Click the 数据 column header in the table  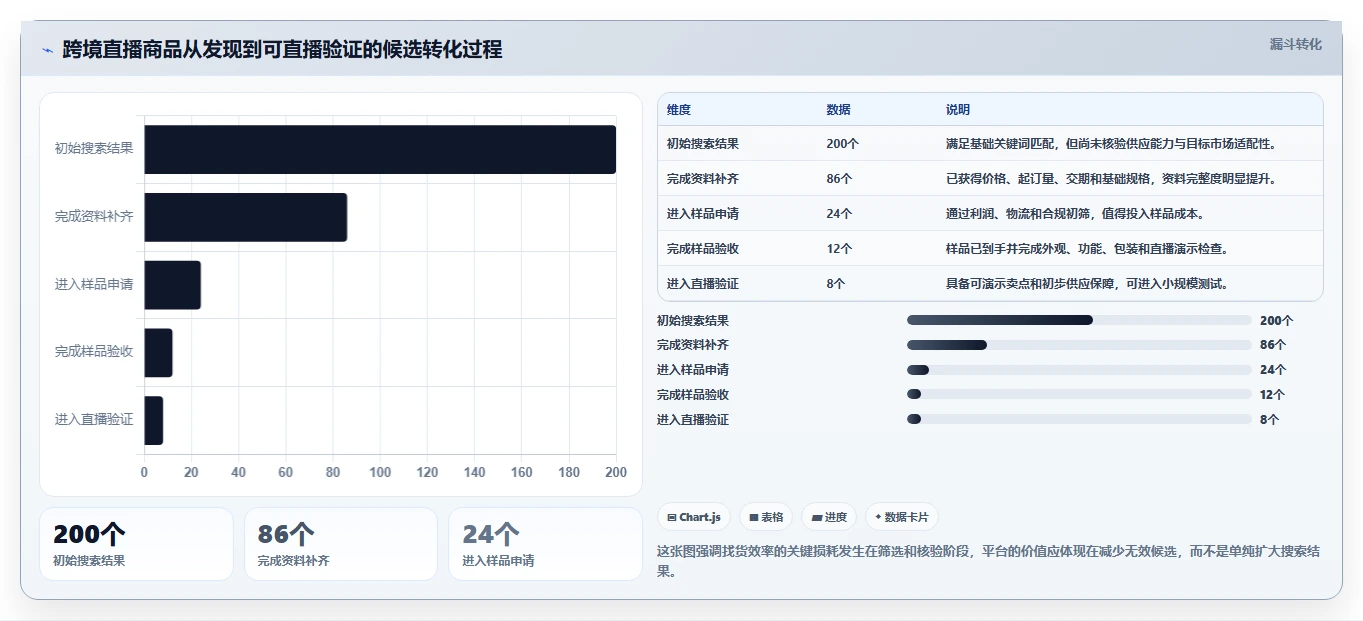839,110
